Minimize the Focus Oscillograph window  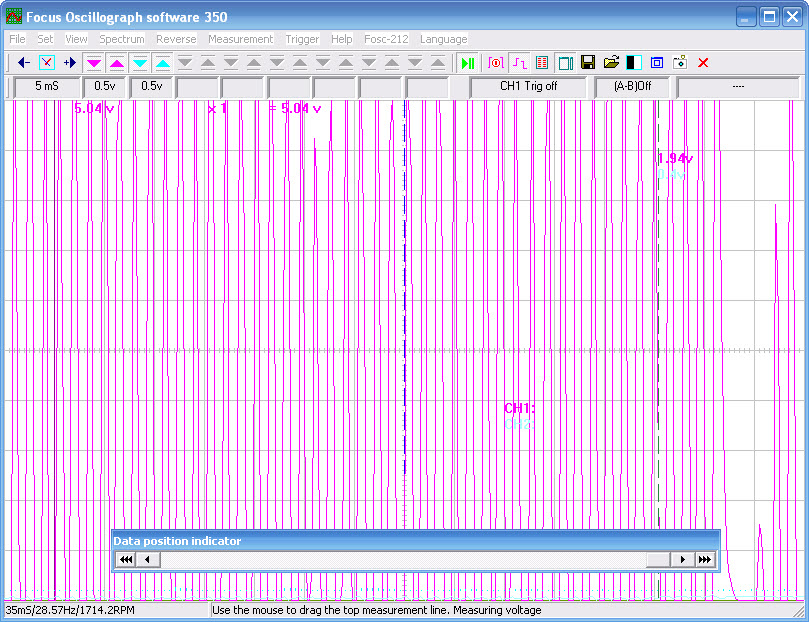pyautogui.click(x=746, y=17)
